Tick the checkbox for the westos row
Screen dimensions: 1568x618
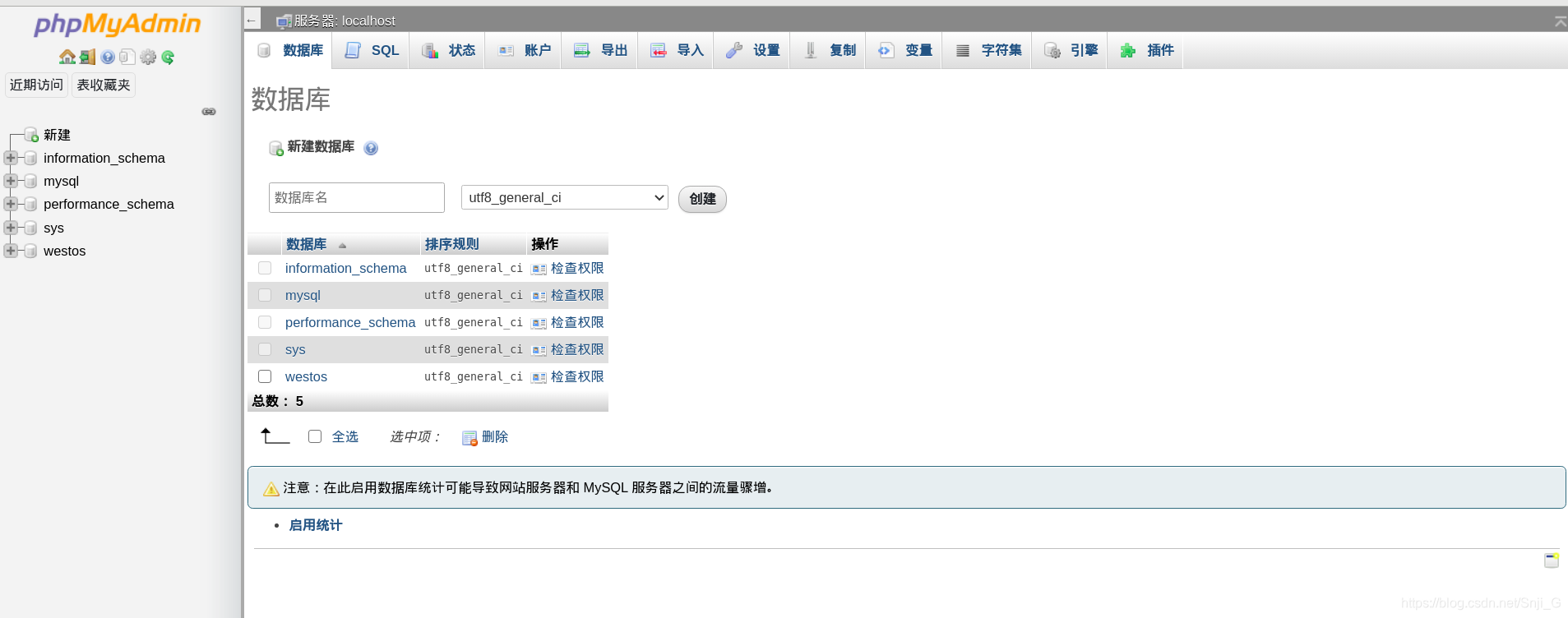[265, 376]
